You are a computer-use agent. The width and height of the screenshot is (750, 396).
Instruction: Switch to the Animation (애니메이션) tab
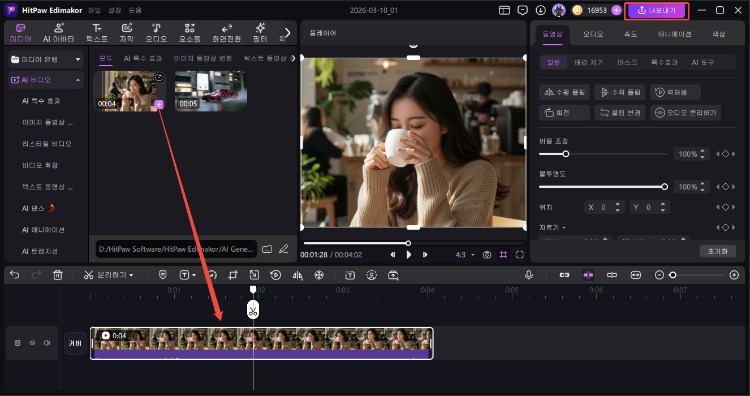674,34
